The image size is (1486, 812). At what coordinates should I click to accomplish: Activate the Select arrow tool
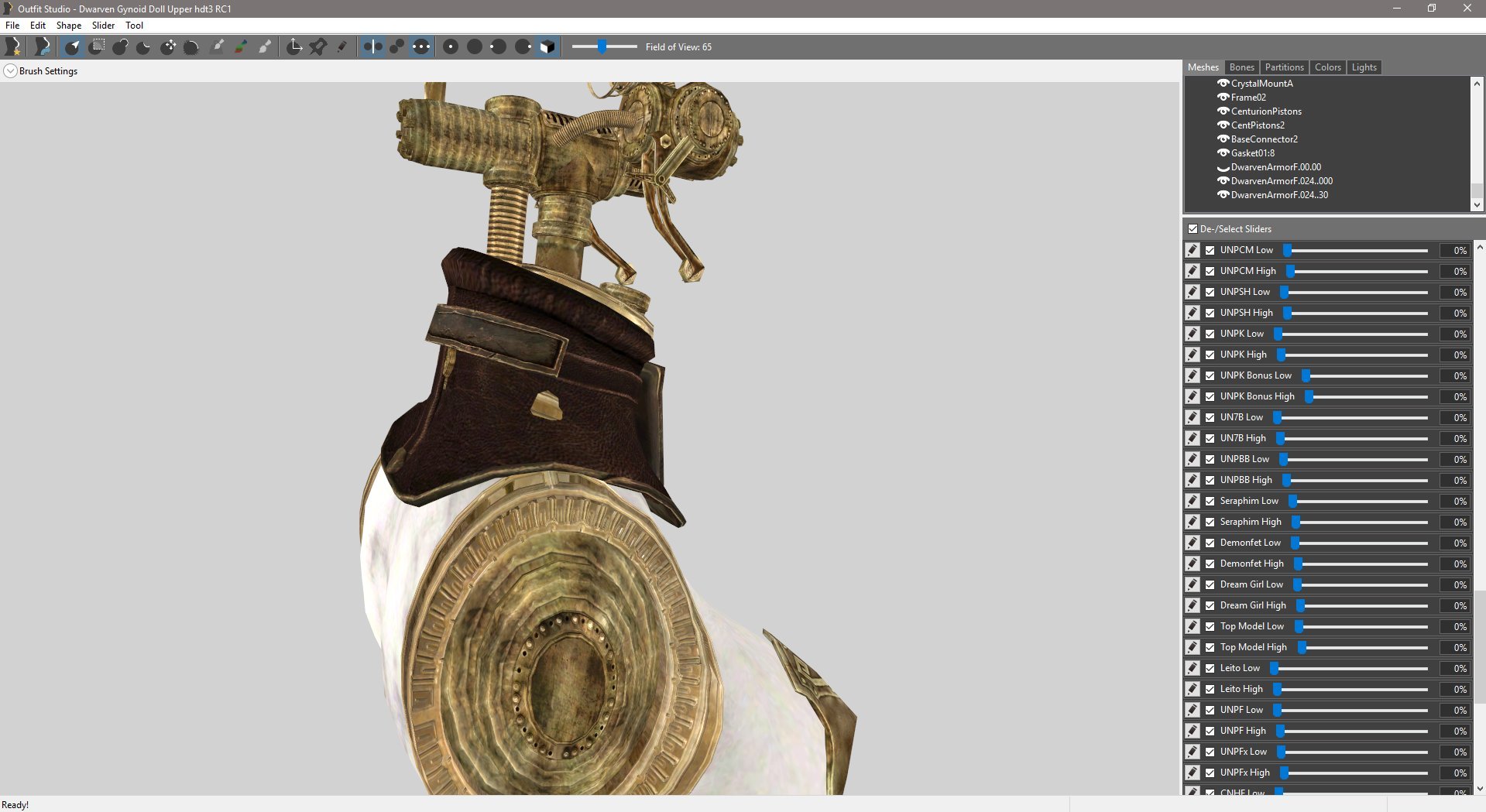pyautogui.click(x=72, y=46)
